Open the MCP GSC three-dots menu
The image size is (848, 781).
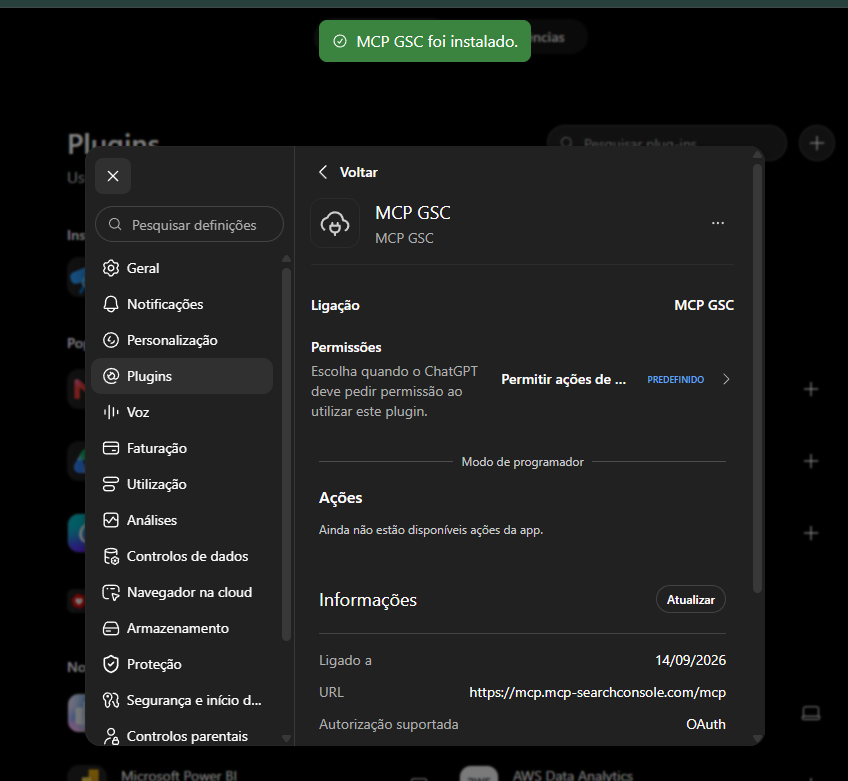pos(718,223)
